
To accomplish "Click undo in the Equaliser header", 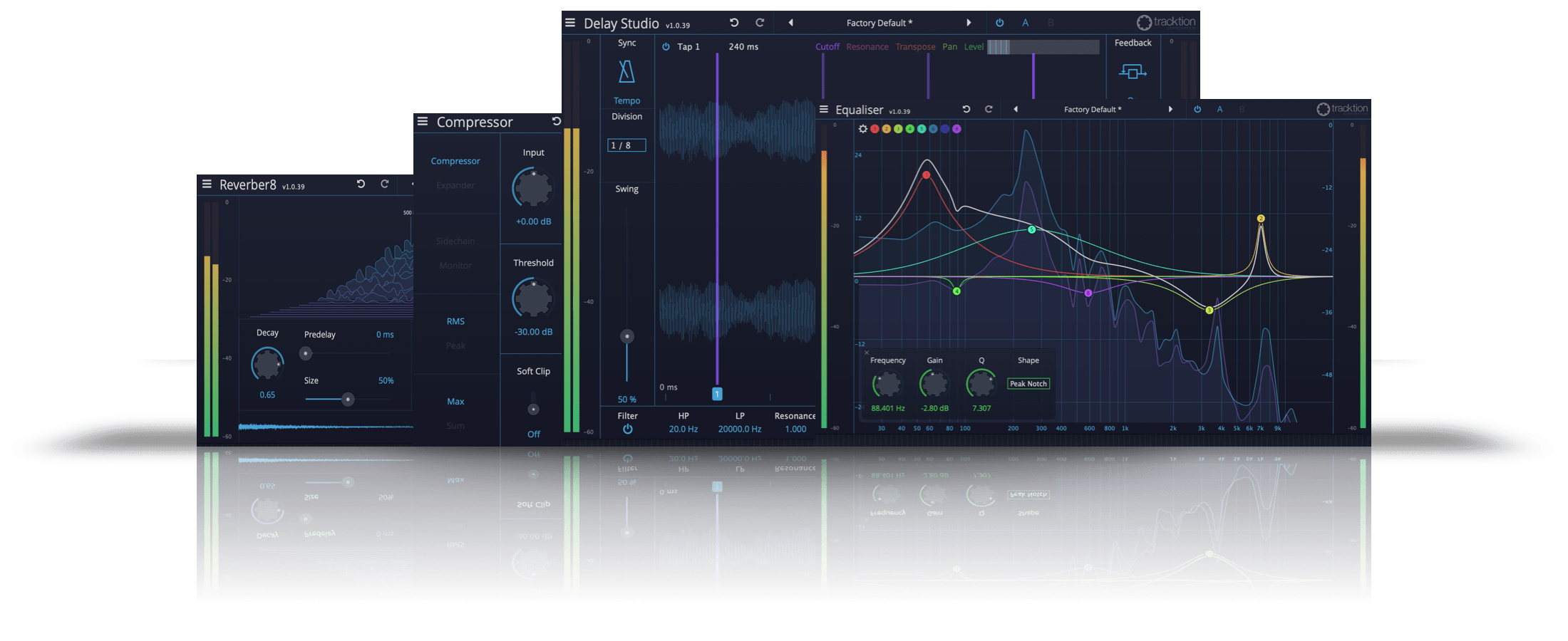I will click(x=966, y=109).
